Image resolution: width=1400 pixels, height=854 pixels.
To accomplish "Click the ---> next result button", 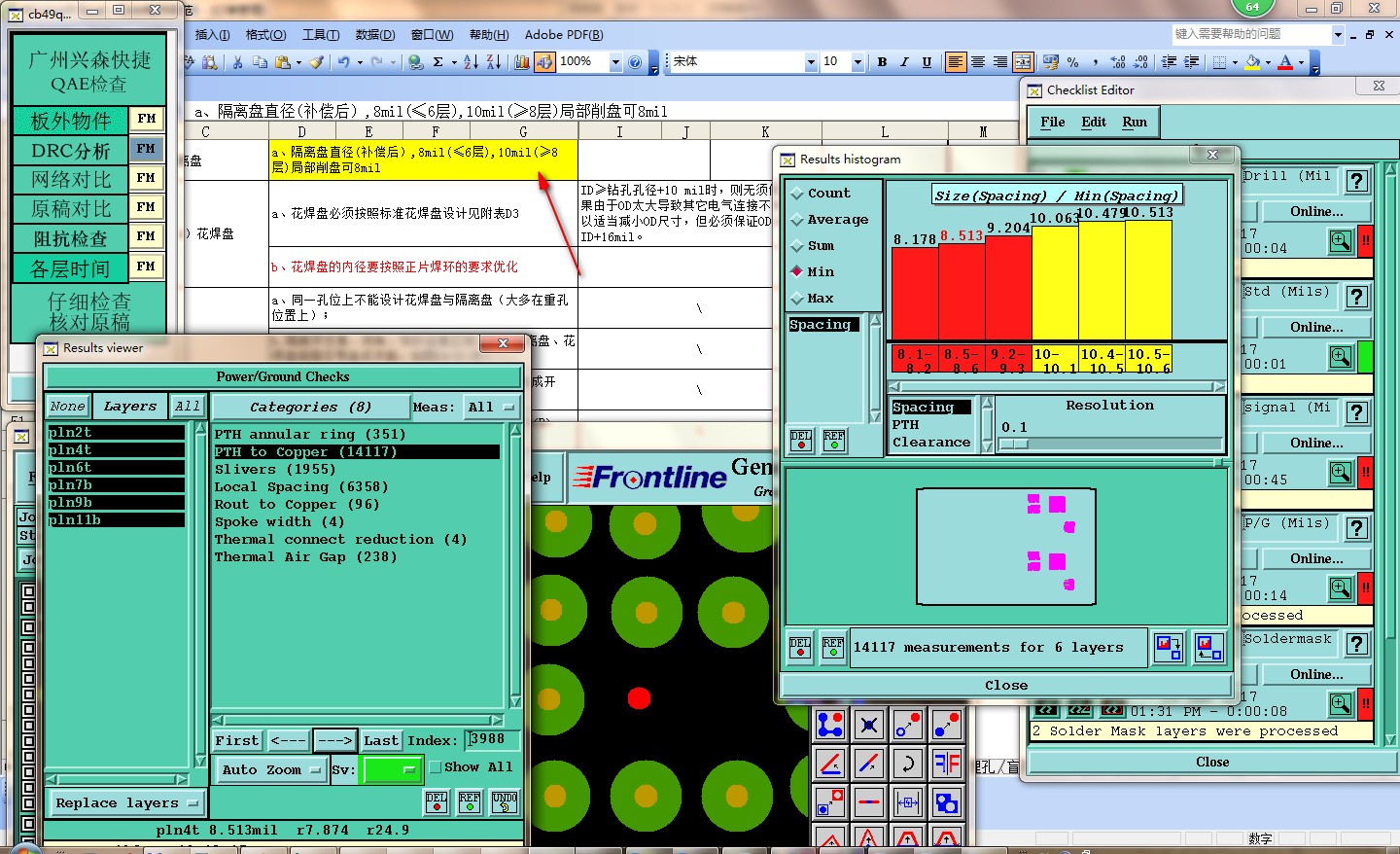I will [x=335, y=740].
